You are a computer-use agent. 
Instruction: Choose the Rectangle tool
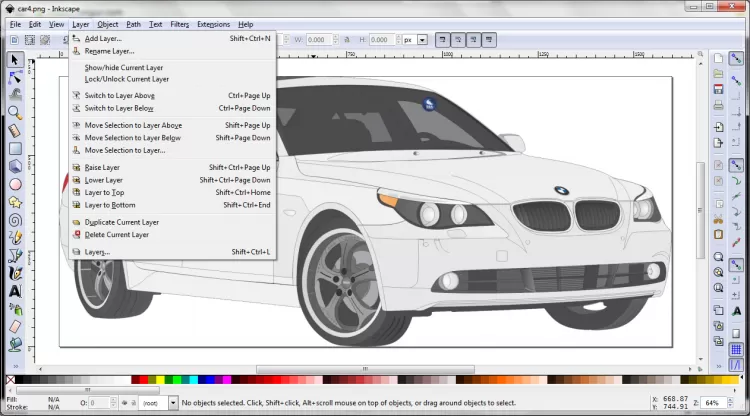pyautogui.click(x=15, y=148)
